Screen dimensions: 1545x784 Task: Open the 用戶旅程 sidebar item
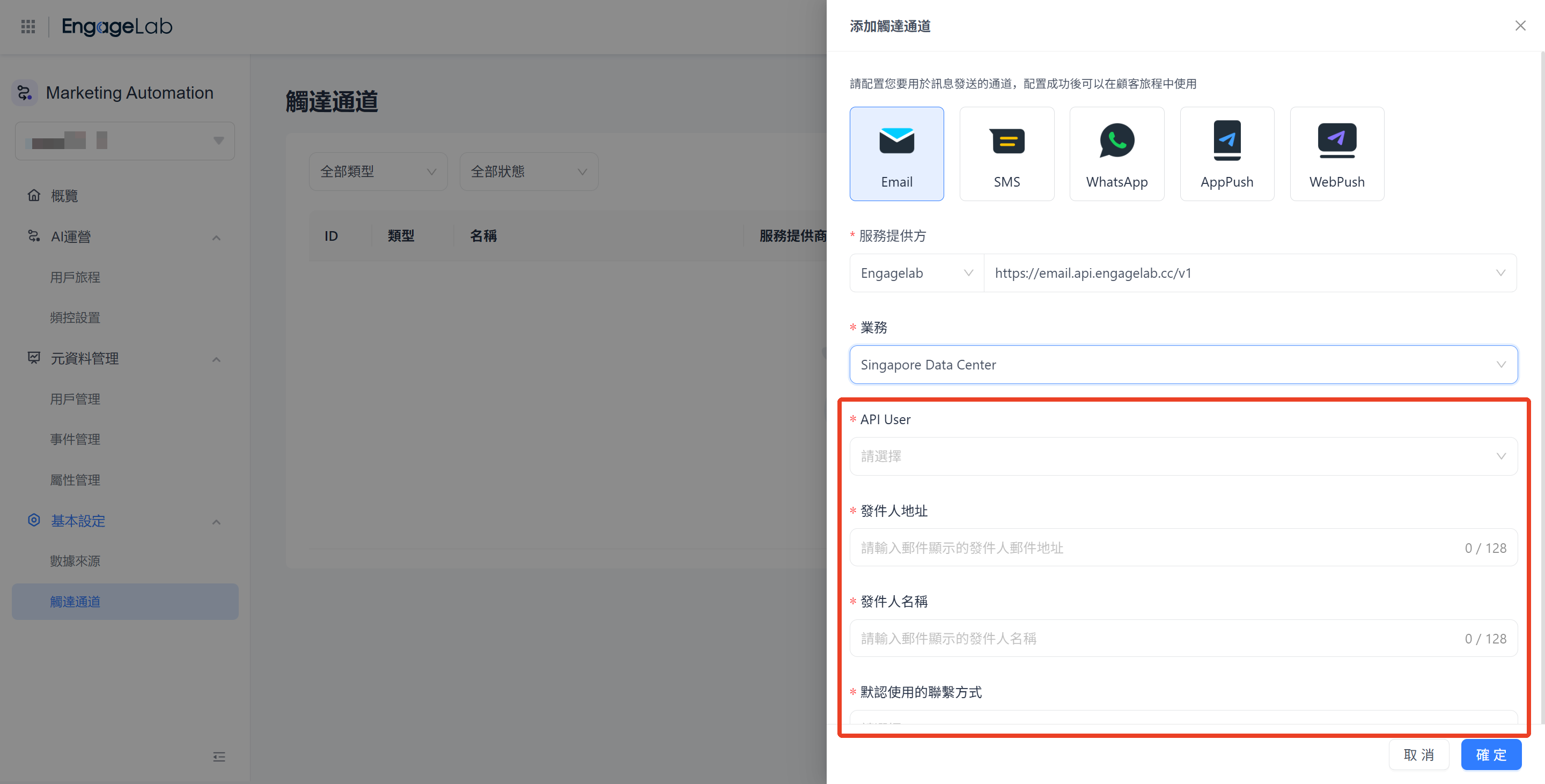point(75,277)
